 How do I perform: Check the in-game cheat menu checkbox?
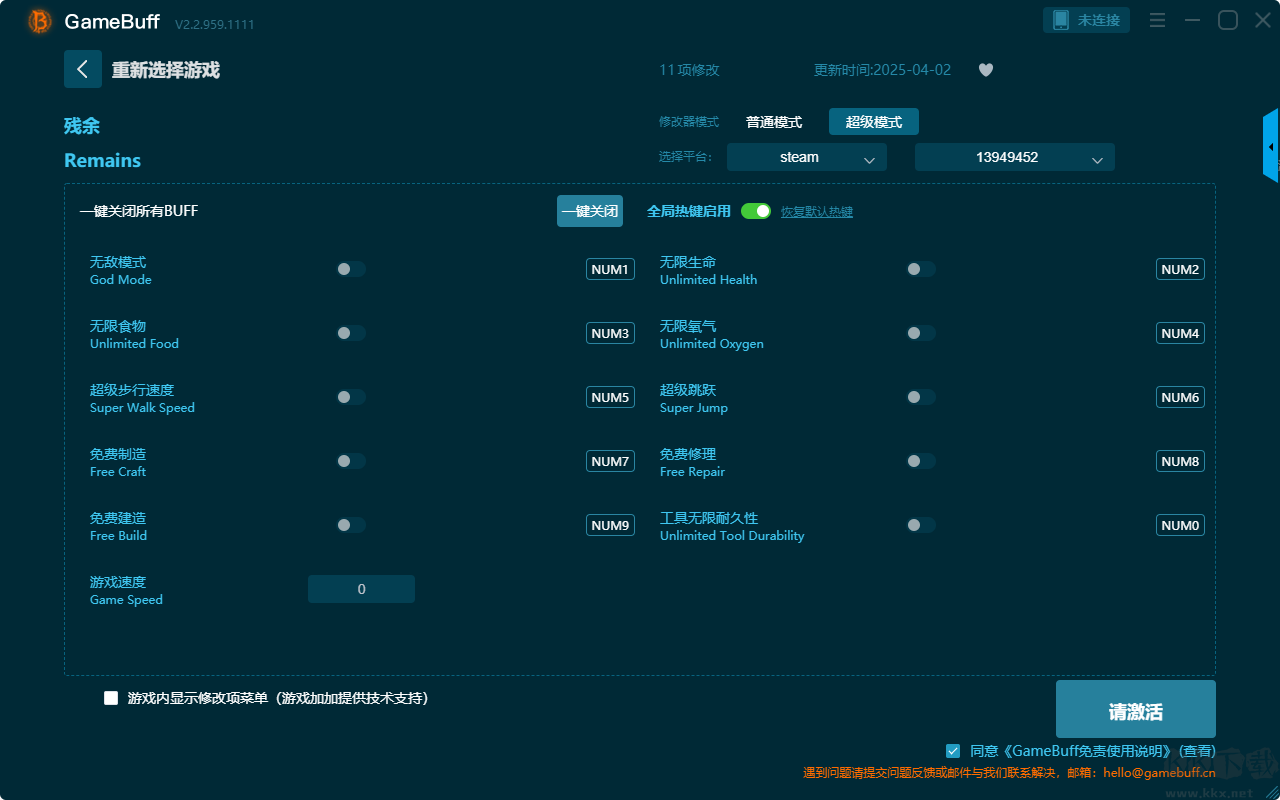point(111,698)
